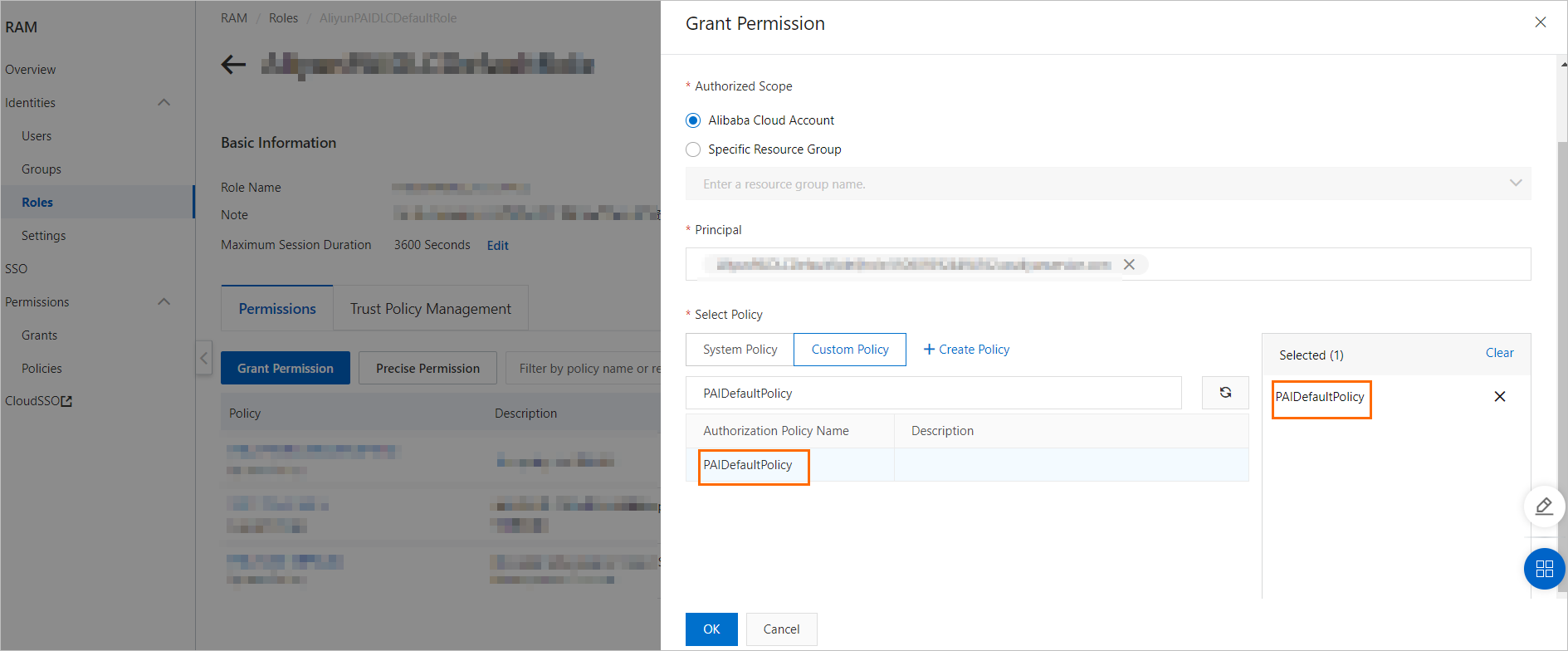Click the refresh icon beside the policy search
Image resolution: width=1568 pixels, height=651 pixels.
click(1225, 393)
